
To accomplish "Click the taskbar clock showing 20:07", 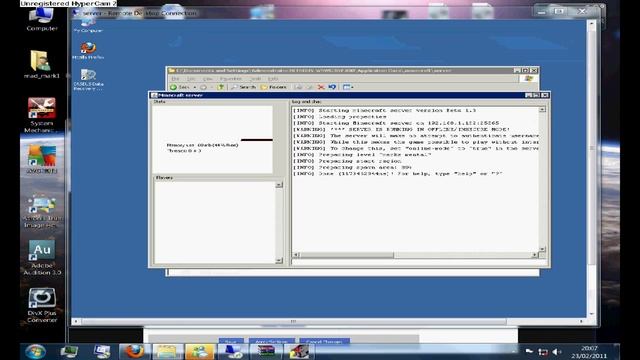I will [x=589, y=352].
